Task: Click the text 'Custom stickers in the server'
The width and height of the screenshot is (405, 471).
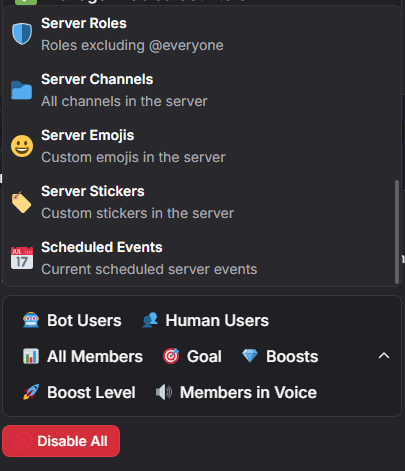Action: (x=137, y=213)
